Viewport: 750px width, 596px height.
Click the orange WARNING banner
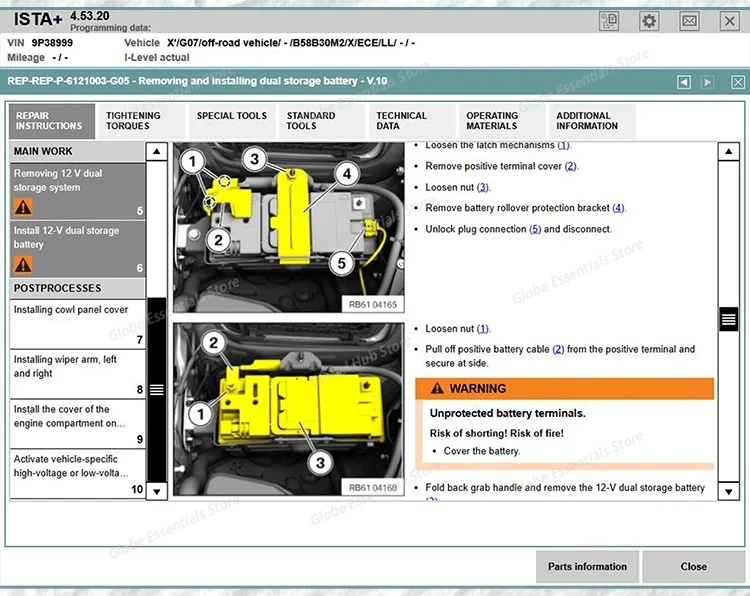coord(564,388)
